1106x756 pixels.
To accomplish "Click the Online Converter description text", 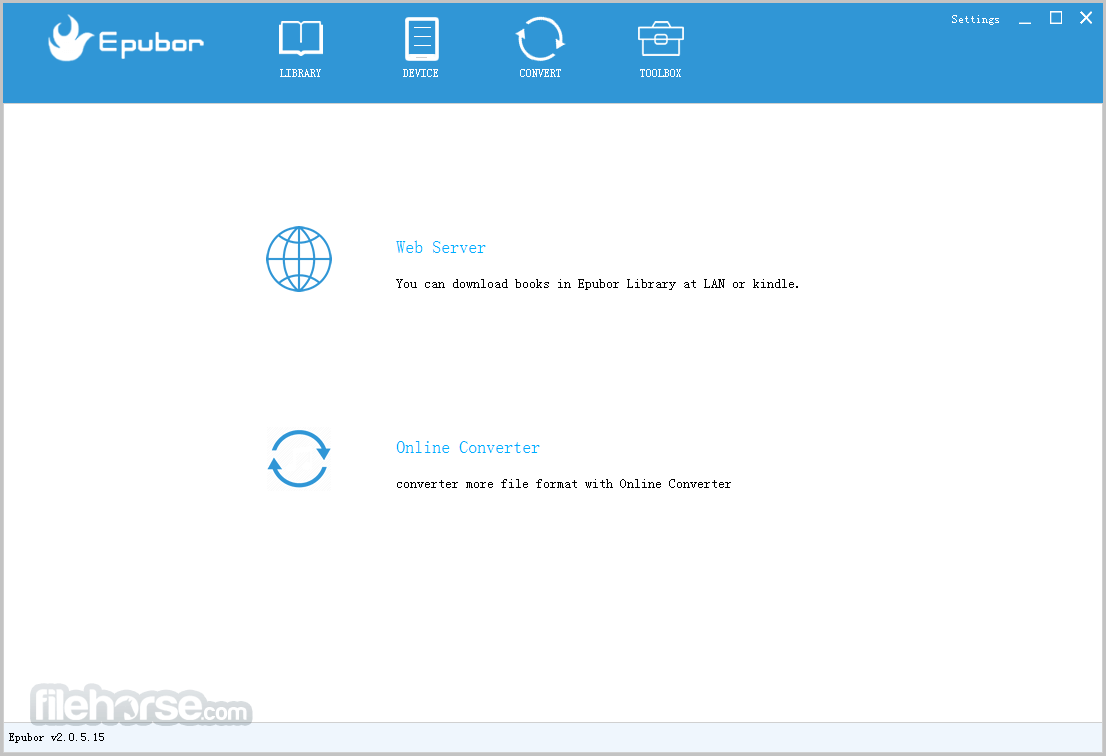I will 564,484.
